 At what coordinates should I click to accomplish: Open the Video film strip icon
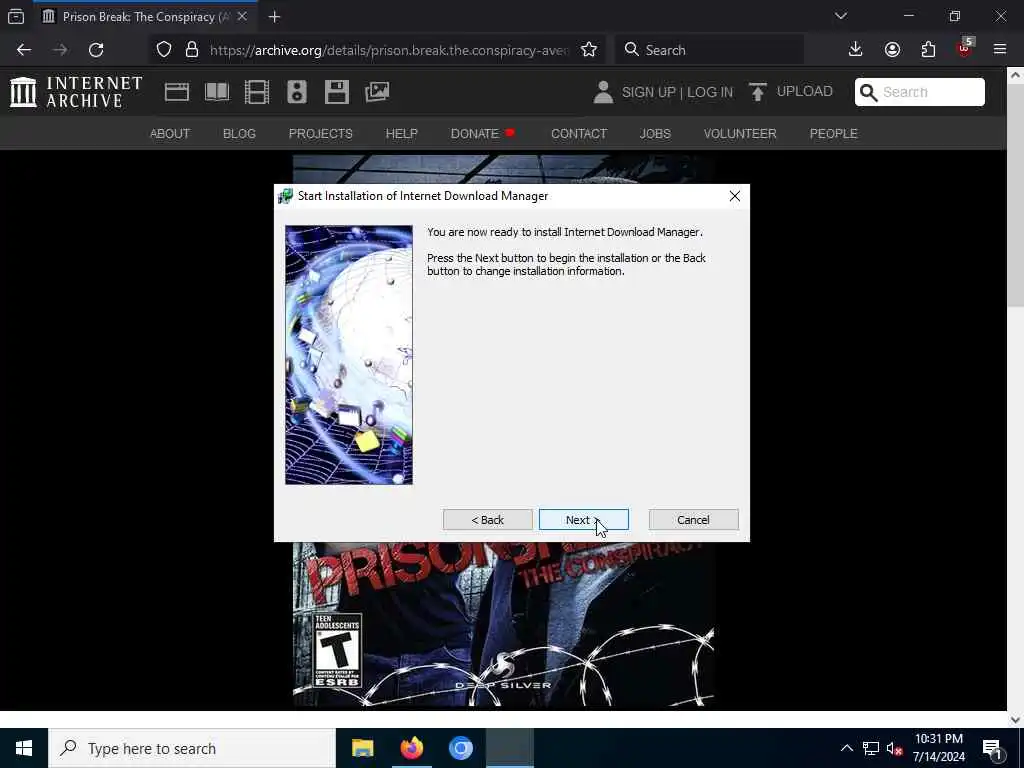tap(257, 92)
